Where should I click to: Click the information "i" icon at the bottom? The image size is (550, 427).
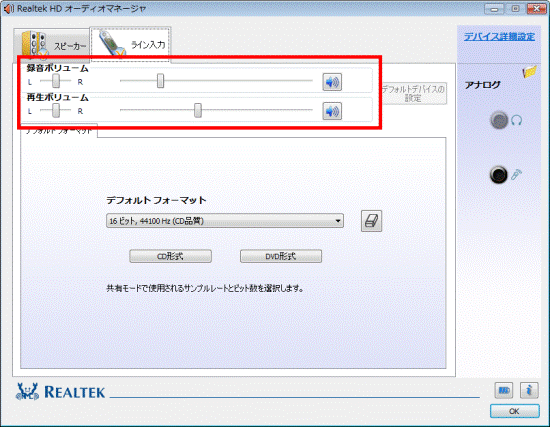point(529,391)
